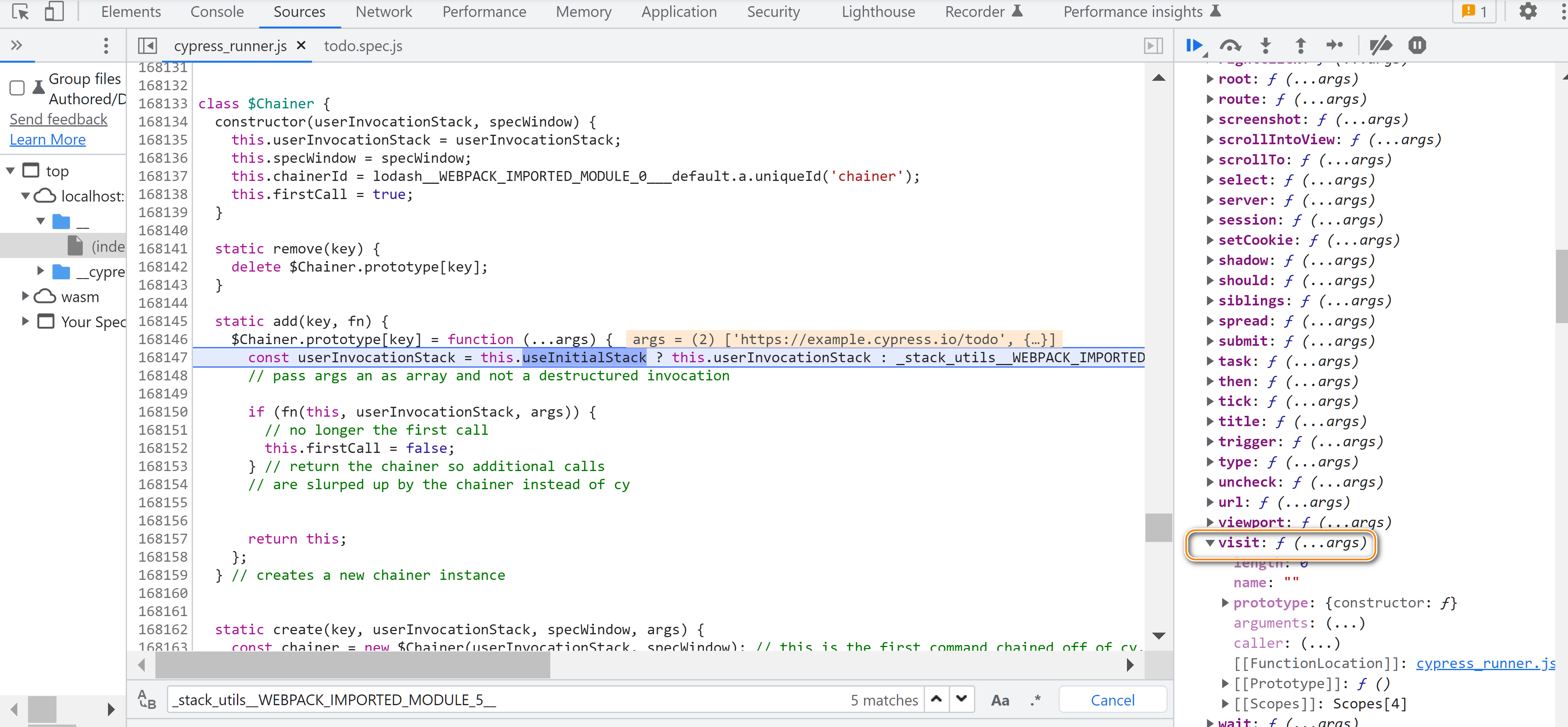
Task: Expand the wasm tree node
Action: (26, 296)
